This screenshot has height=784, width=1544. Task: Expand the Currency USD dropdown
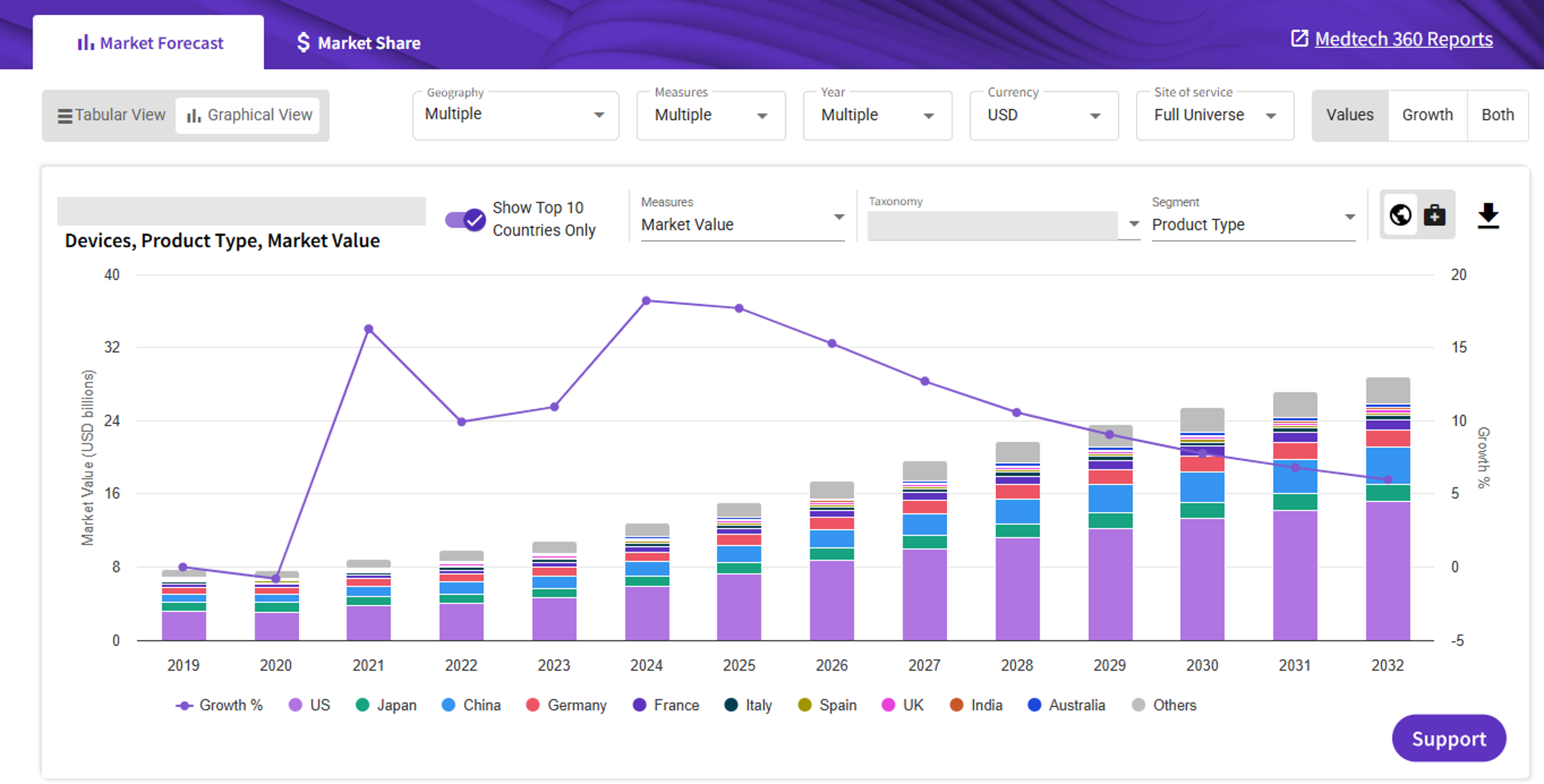coord(1044,115)
